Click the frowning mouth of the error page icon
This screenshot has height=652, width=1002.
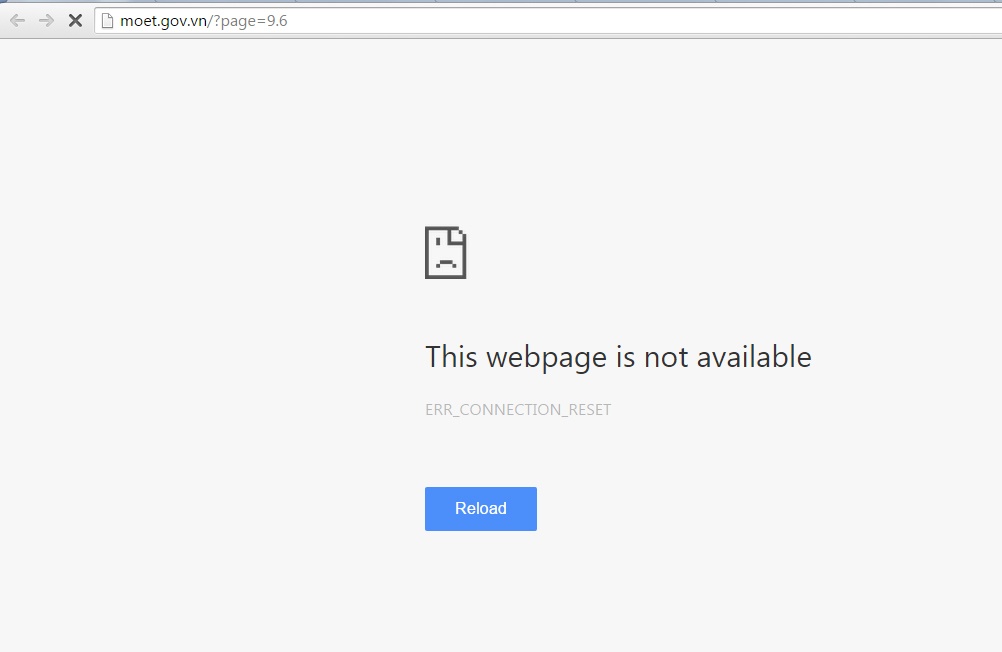pos(445,263)
